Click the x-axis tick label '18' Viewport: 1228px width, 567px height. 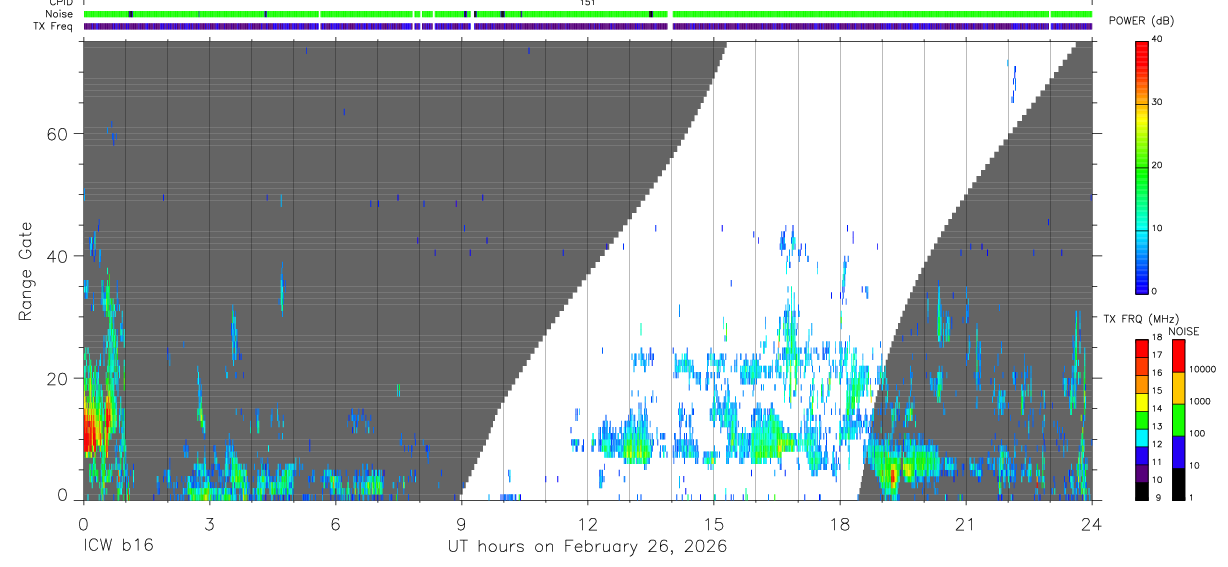point(840,524)
